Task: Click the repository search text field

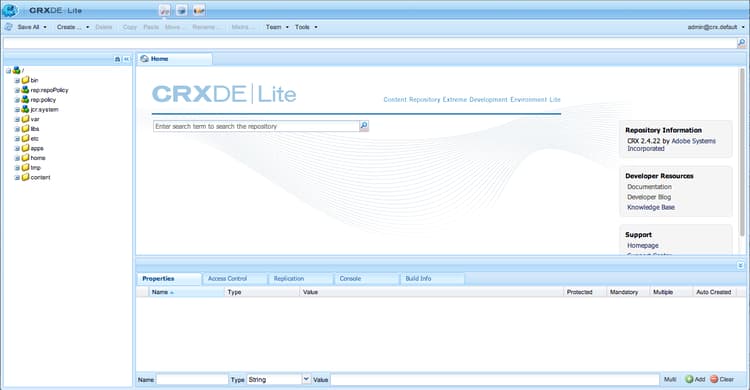Action: [x=256, y=126]
